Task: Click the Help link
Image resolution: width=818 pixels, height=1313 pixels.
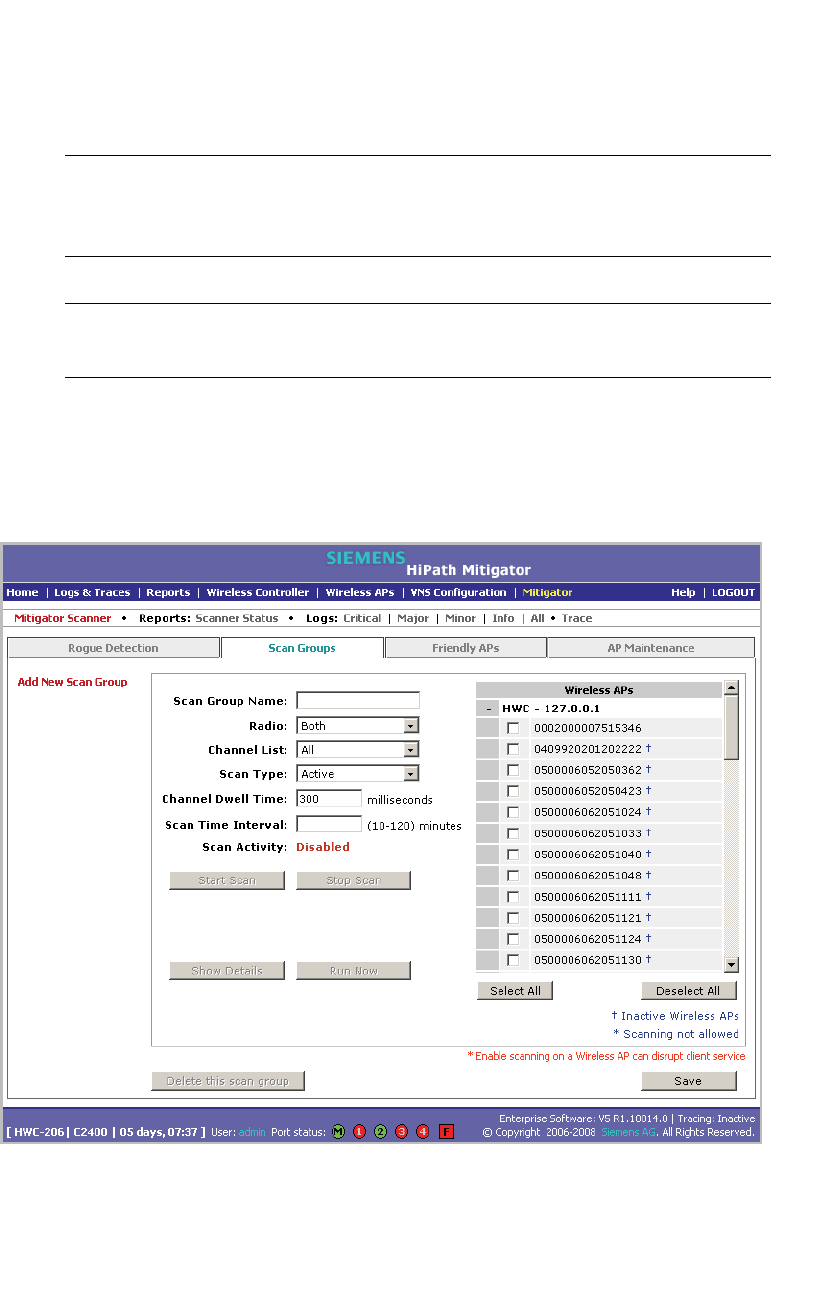Action: pyautogui.click(x=683, y=593)
